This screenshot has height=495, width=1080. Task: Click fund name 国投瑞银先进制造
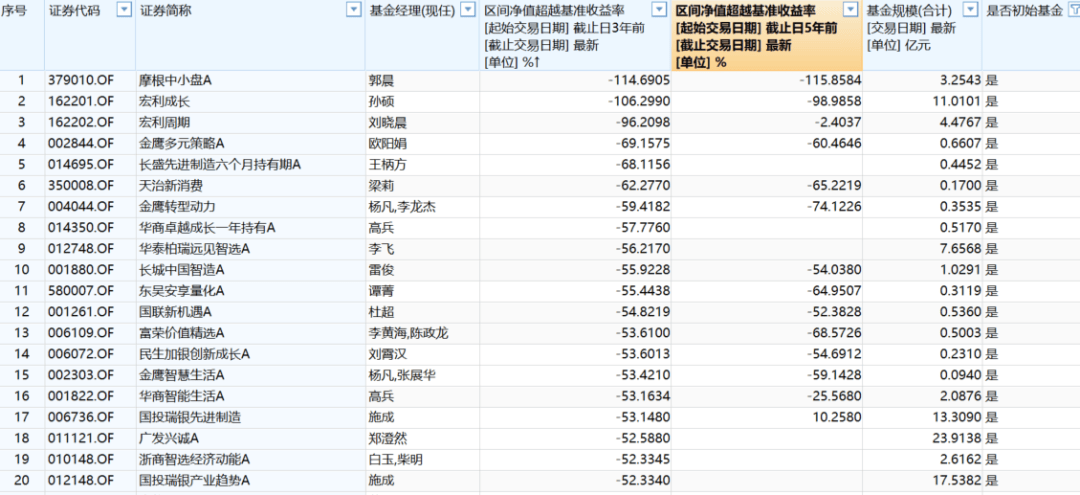pos(190,417)
